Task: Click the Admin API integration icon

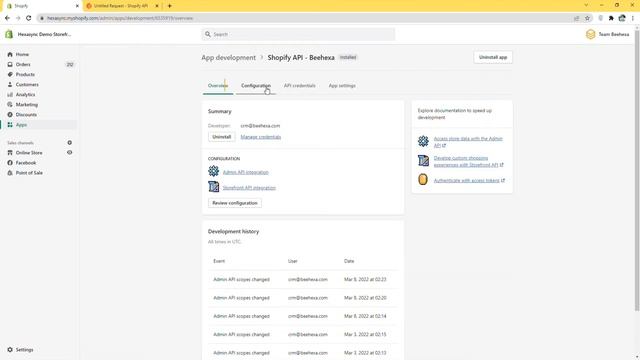Action: tap(213, 171)
